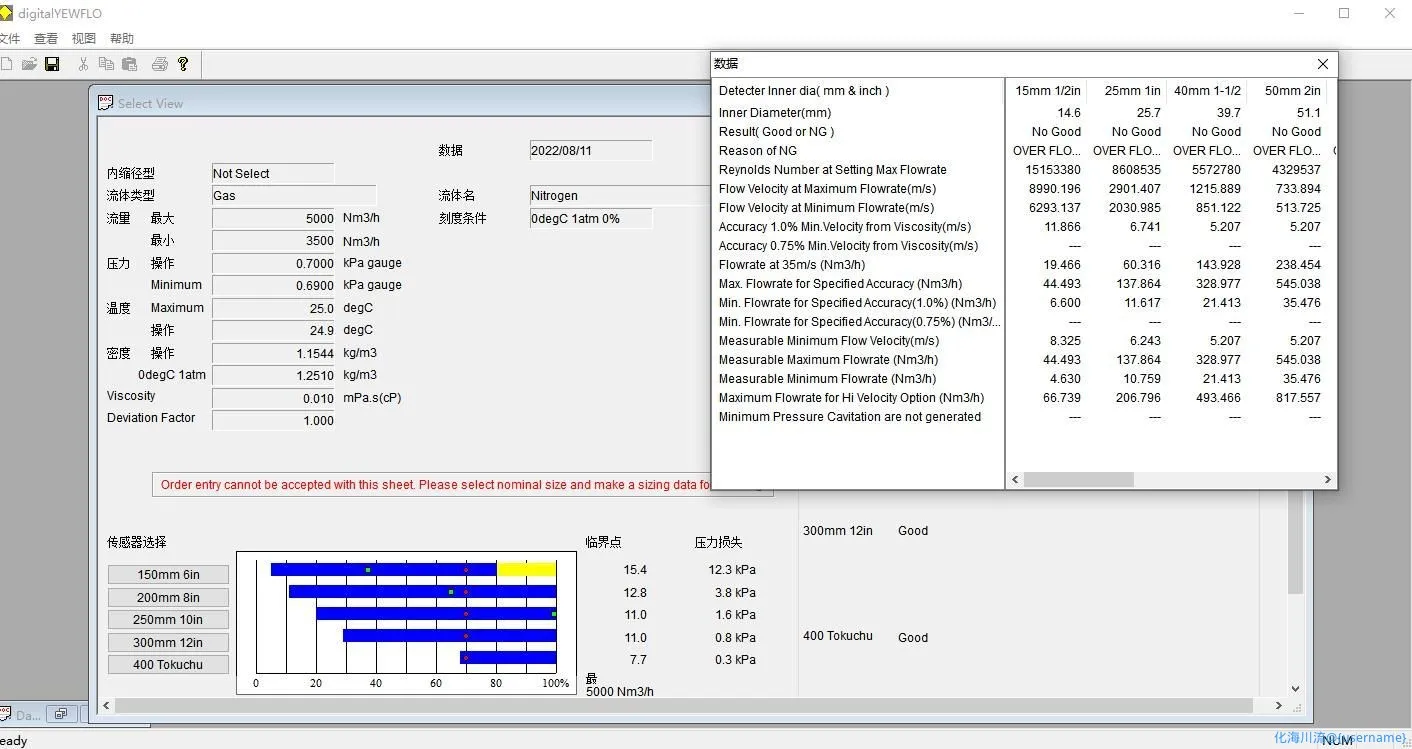This screenshot has height=749, width=1412.
Task: Click the Copy toolbar icon
Action: tap(106, 64)
